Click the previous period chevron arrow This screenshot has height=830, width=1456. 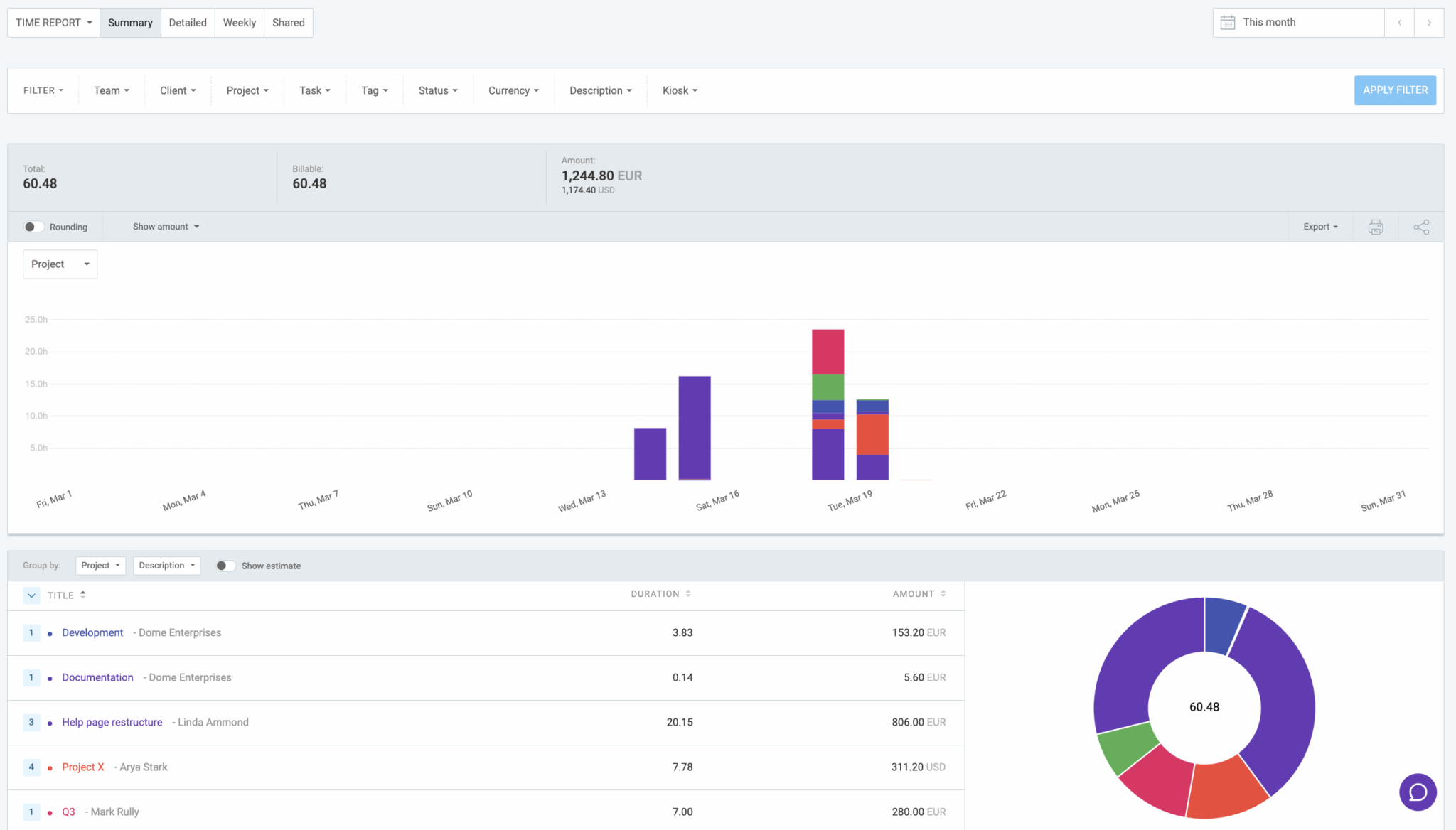pos(1399,22)
